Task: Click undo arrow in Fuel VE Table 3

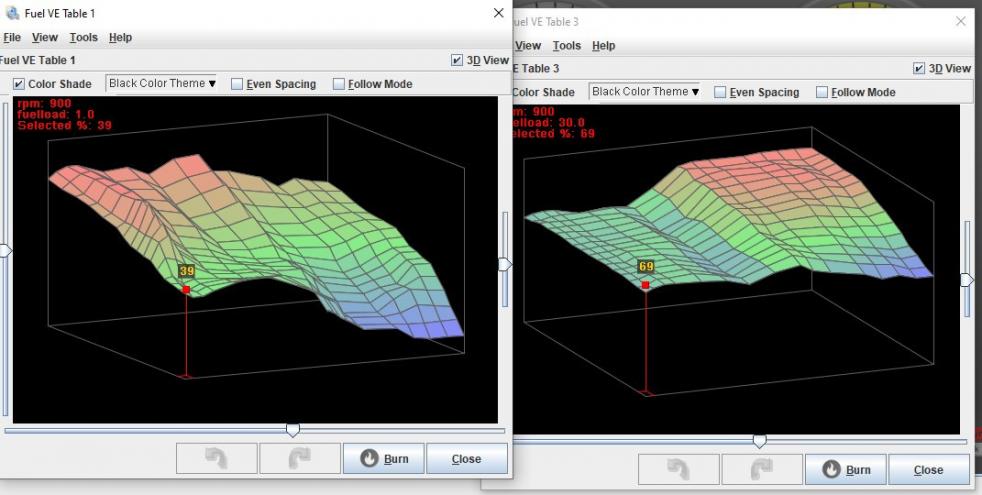Action: point(679,469)
